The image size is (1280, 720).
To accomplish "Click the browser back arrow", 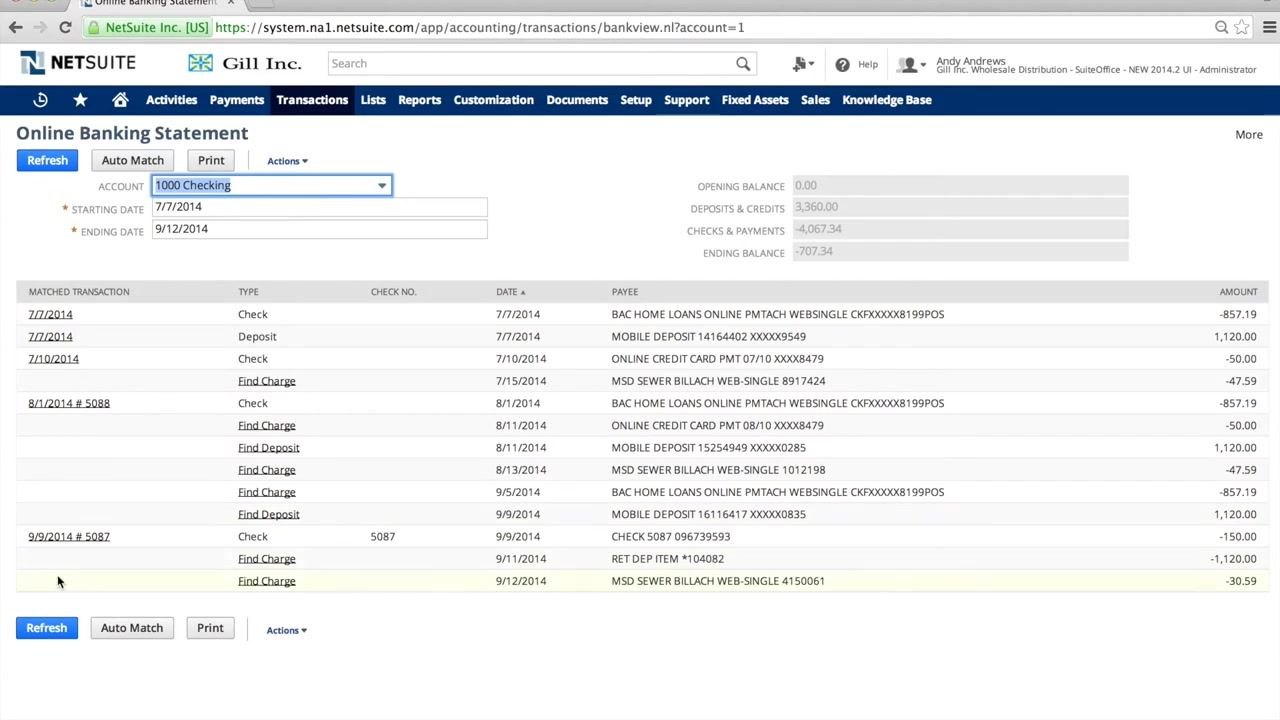I will 15,27.
